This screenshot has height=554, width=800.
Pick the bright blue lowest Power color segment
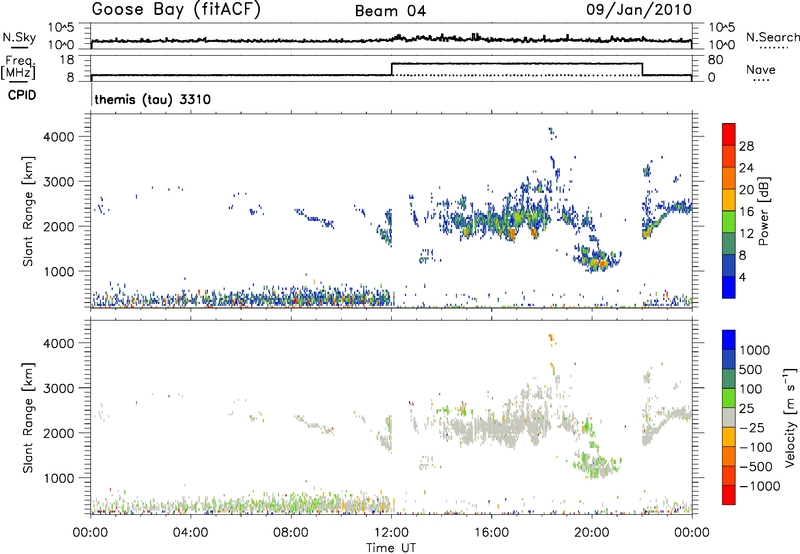pyautogui.click(x=729, y=287)
